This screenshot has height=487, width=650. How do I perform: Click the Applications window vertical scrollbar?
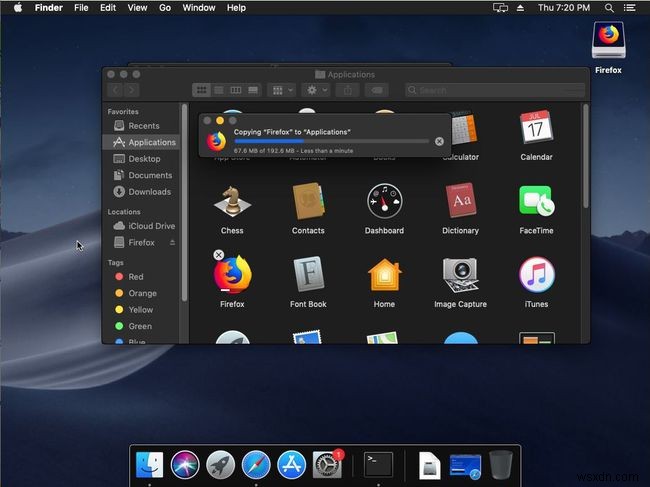coord(585,156)
